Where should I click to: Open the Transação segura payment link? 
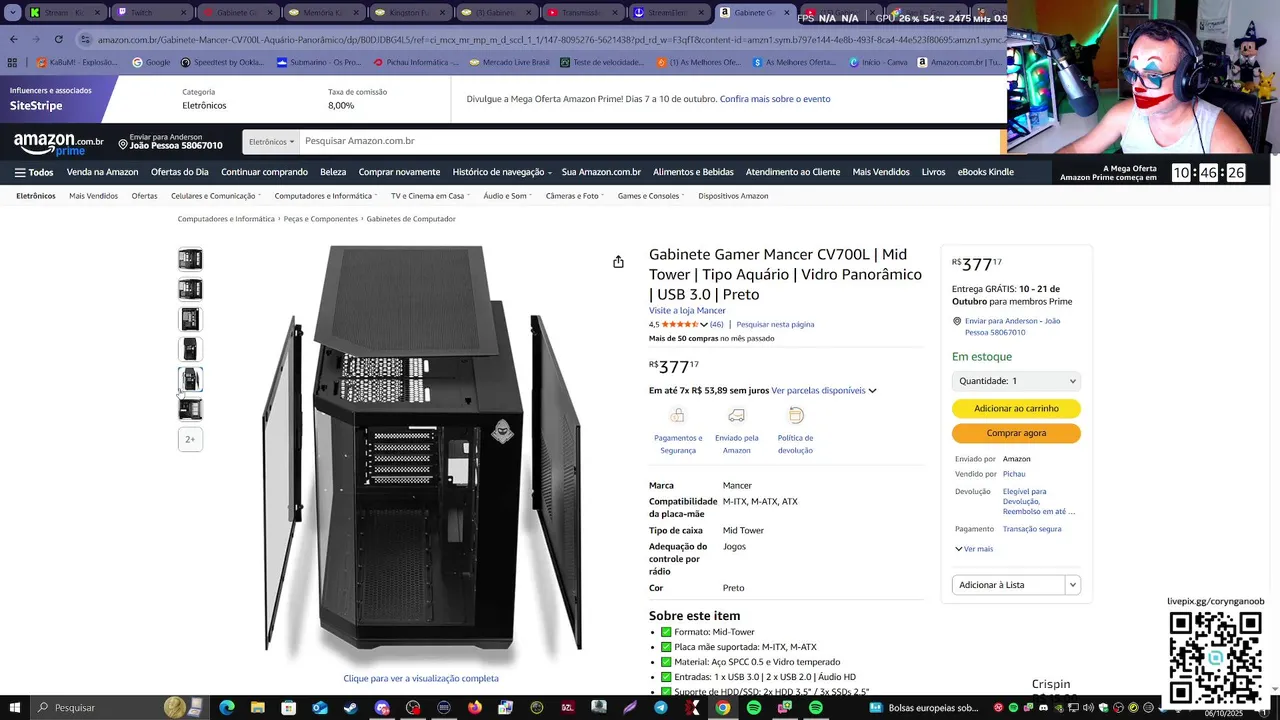(1032, 529)
